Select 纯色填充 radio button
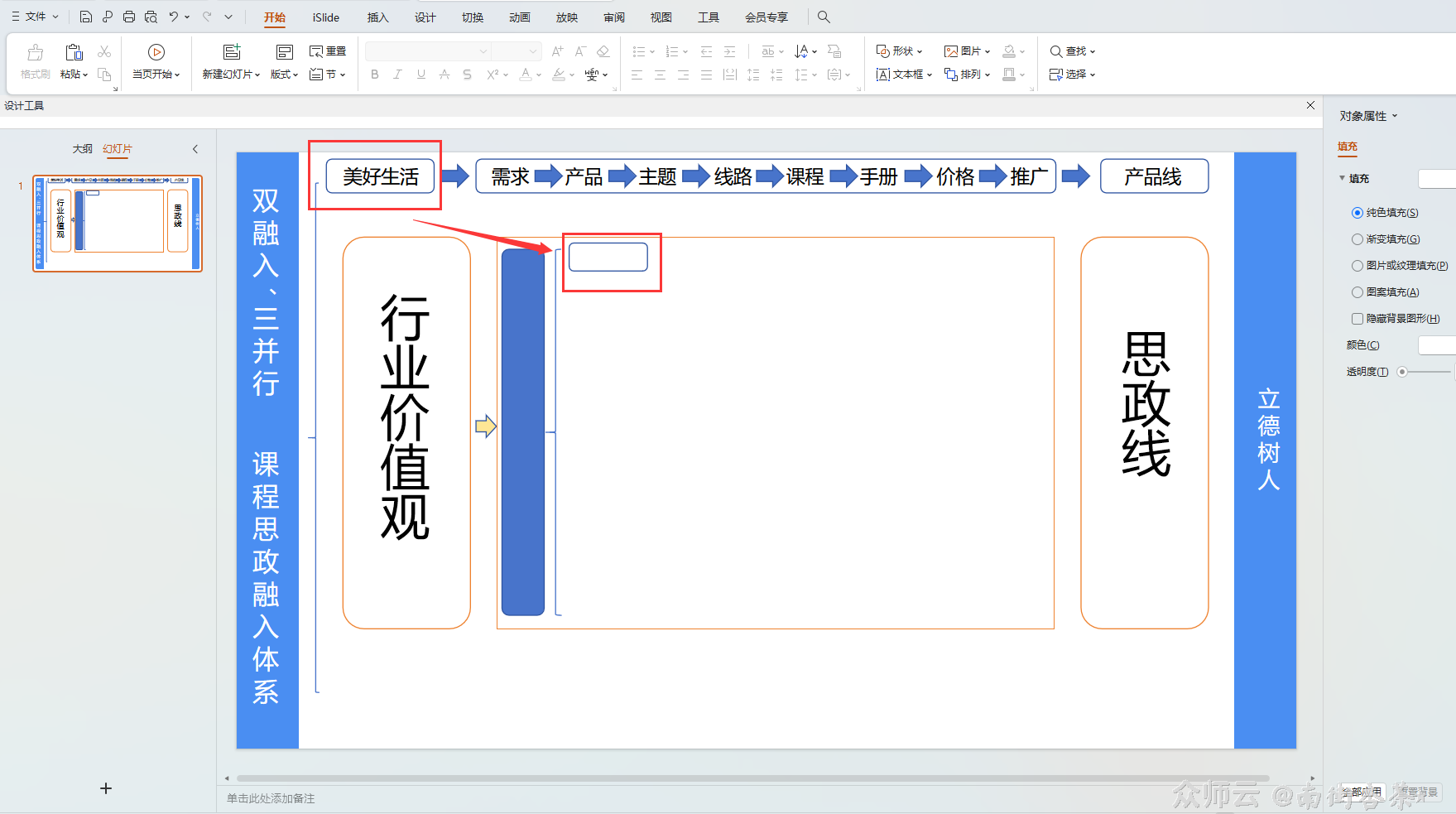The width and height of the screenshot is (1456, 814). coord(1357,212)
